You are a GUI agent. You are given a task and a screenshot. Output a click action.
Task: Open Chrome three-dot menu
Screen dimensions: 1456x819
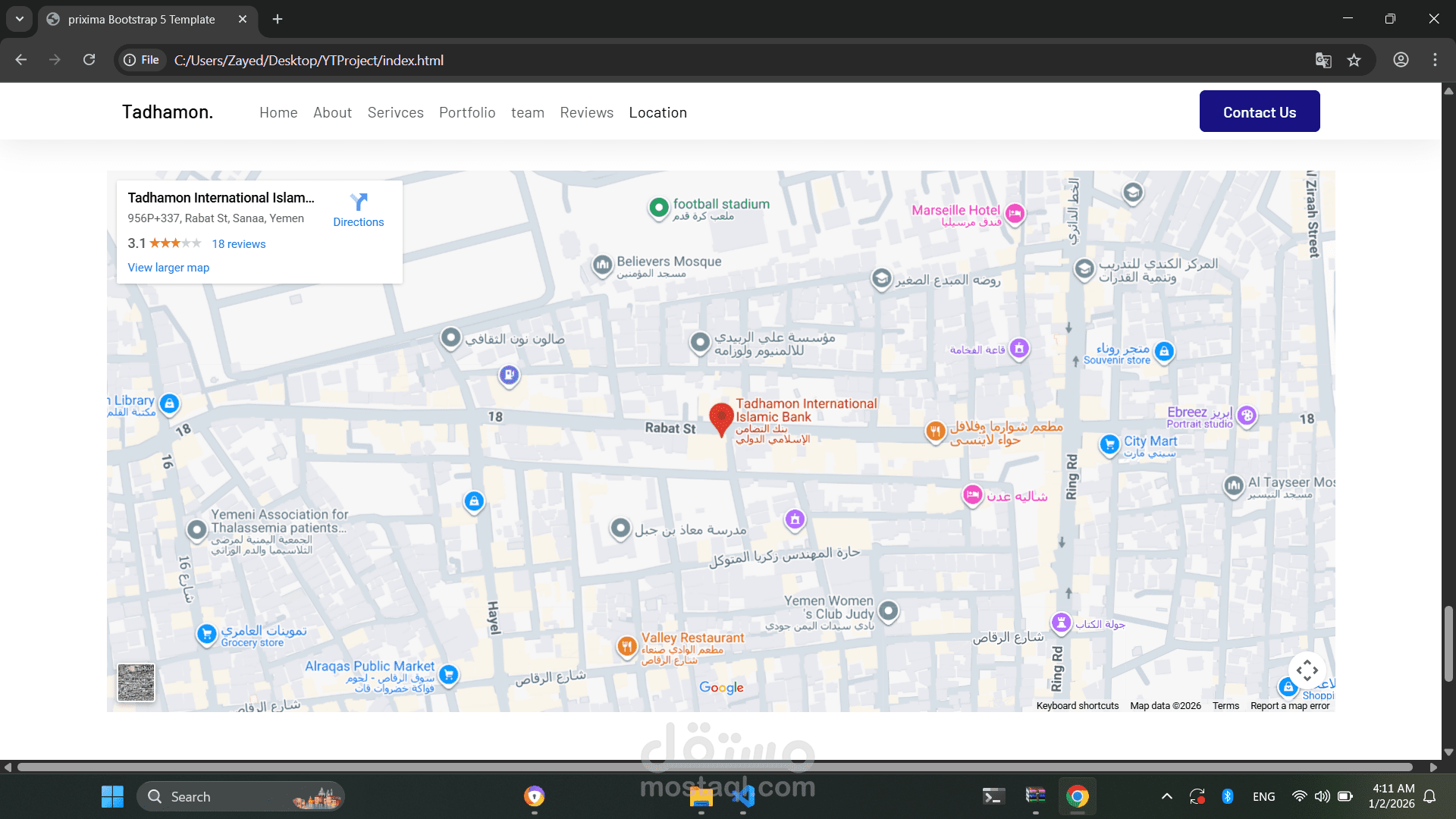click(x=1435, y=60)
